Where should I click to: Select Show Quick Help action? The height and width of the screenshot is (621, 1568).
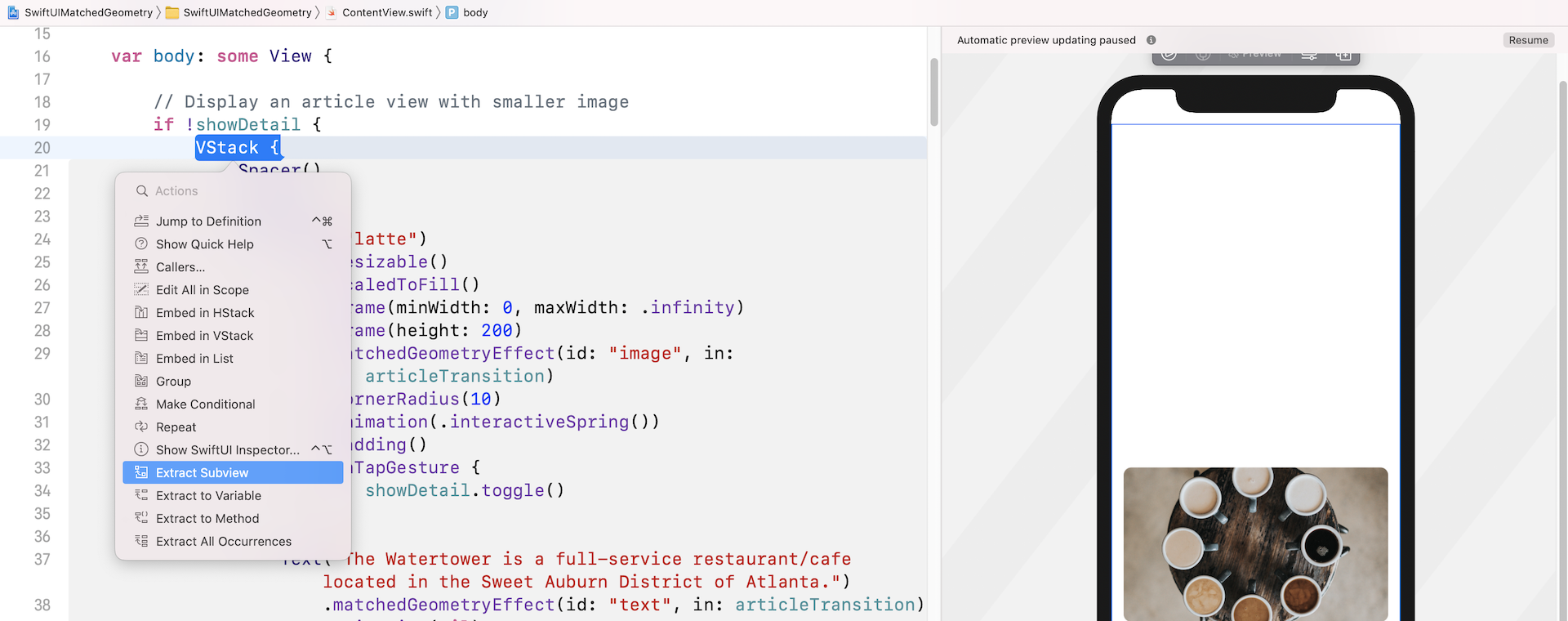(x=233, y=244)
